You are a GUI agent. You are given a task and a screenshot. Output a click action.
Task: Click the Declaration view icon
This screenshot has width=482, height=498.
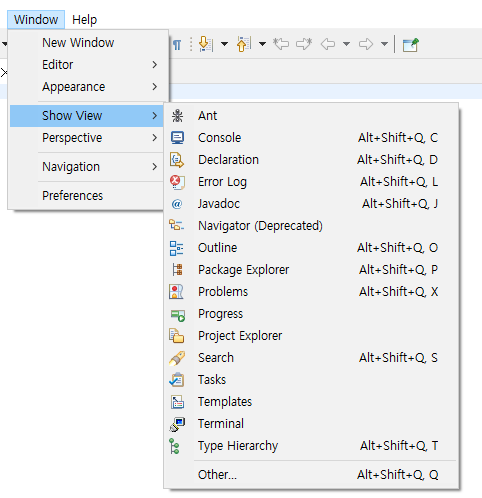click(x=177, y=160)
